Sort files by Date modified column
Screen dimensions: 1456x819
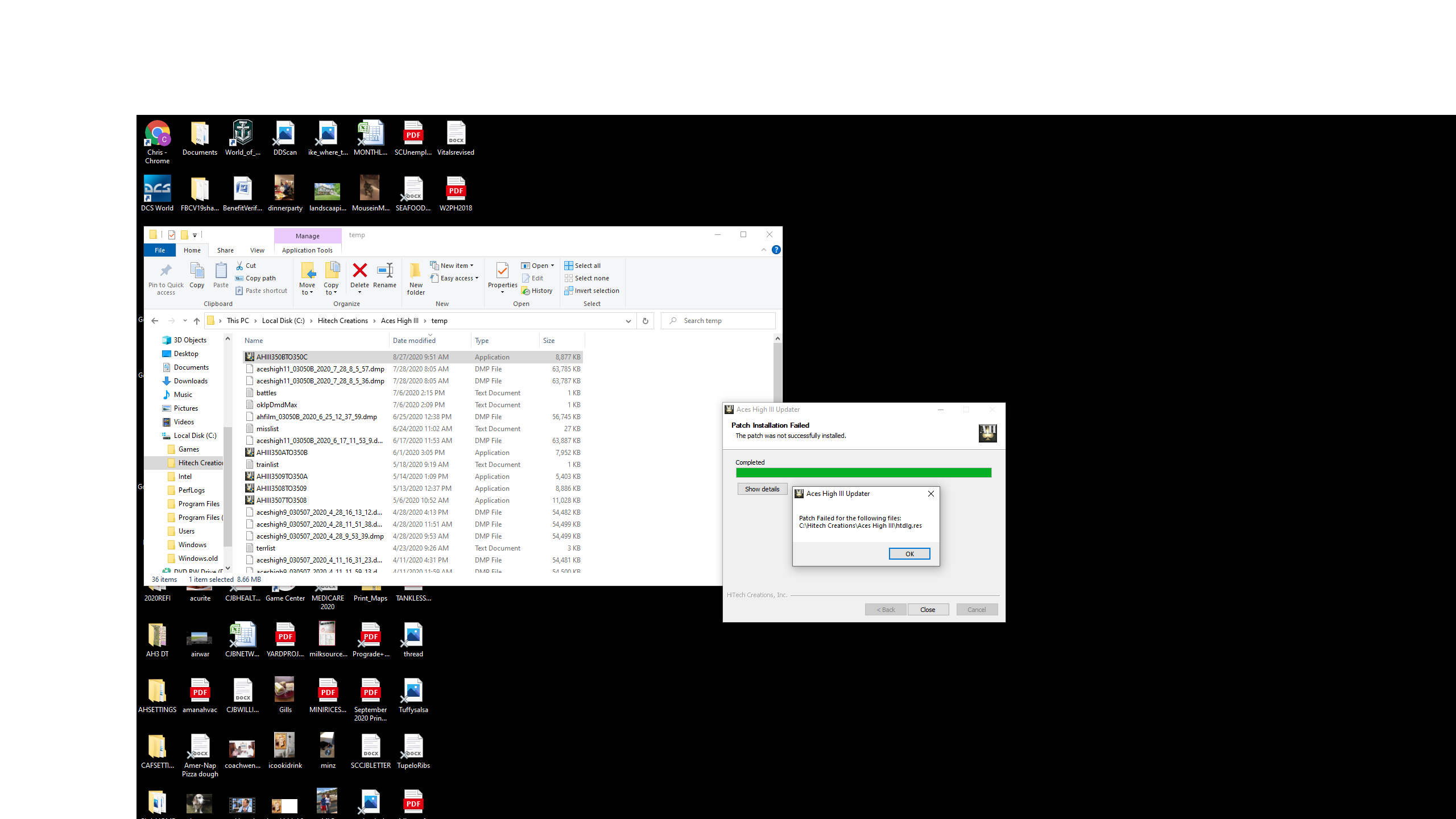tap(431, 341)
